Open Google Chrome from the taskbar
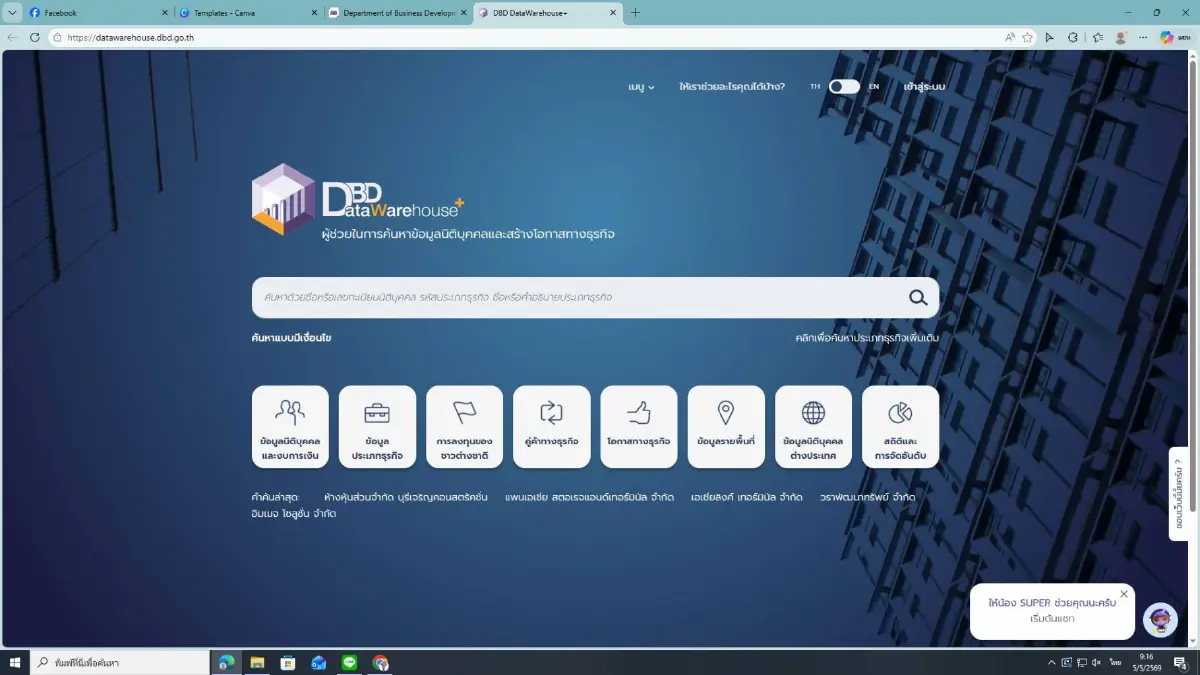 click(x=380, y=662)
